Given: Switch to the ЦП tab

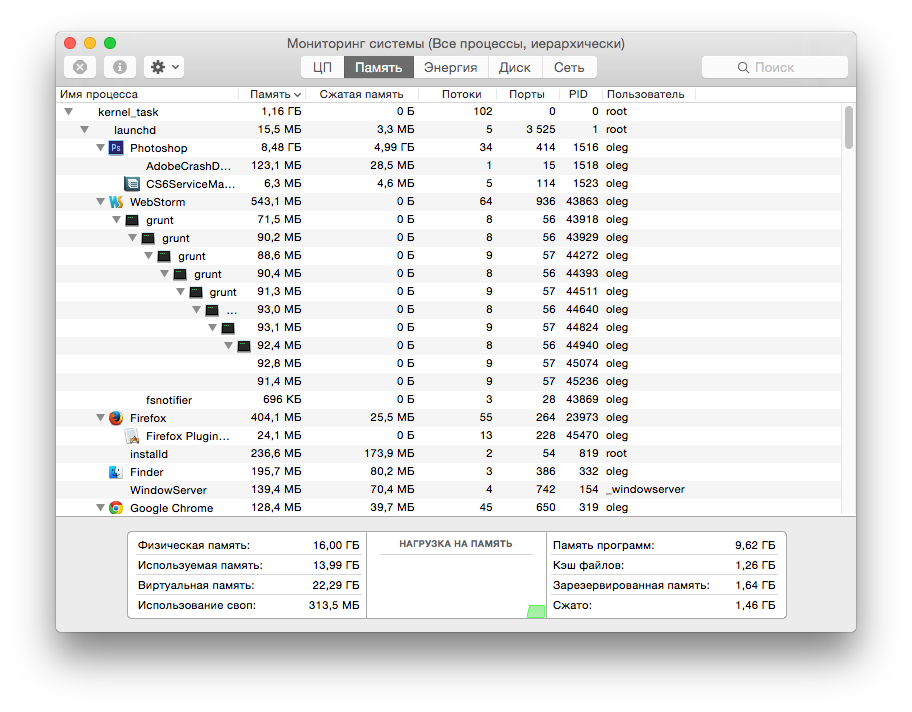Looking at the screenshot, I should tap(322, 67).
